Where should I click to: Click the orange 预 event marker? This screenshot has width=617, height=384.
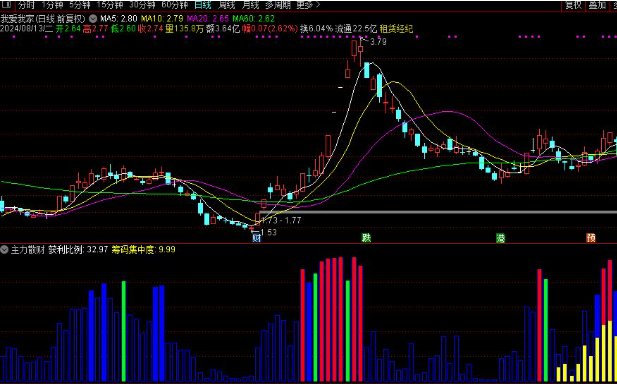pos(591,238)
